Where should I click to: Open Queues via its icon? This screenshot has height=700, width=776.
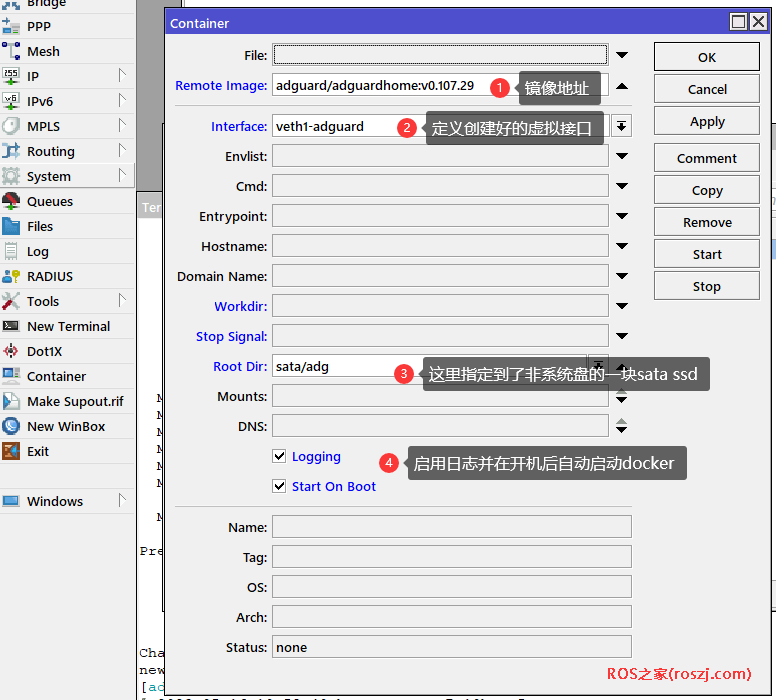tap(11, 201)
